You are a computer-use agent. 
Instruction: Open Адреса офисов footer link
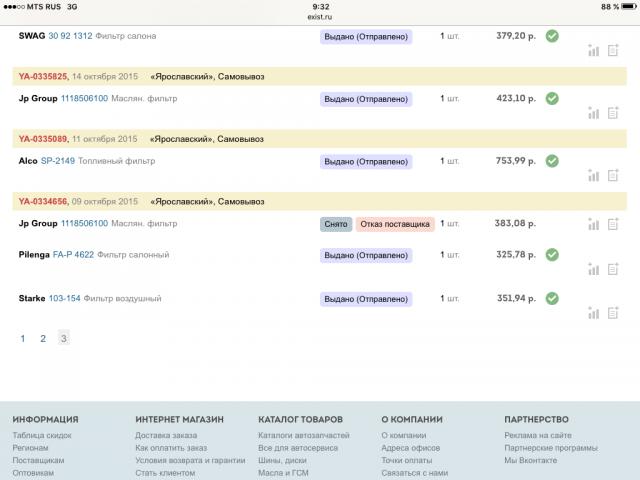click(411, 448)
